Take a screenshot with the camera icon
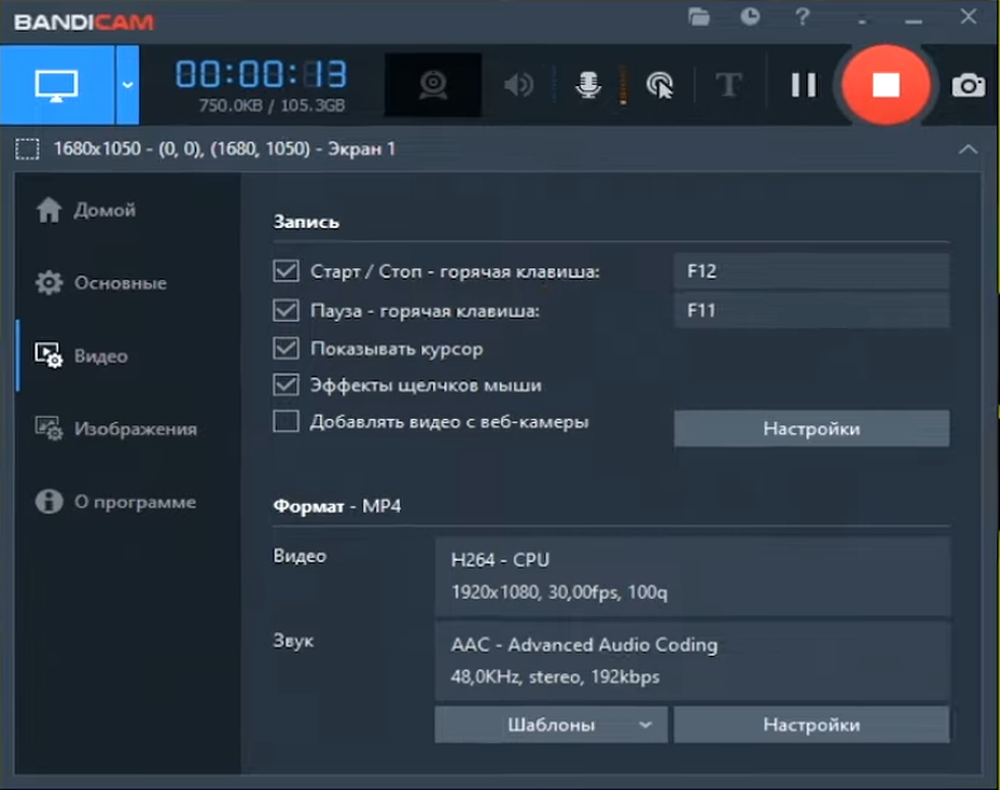 click(x=968, y=85)
